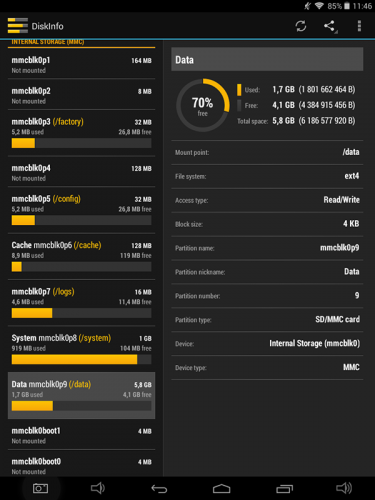Select the mmcblk0p1 partition entry

pos(81,65)
